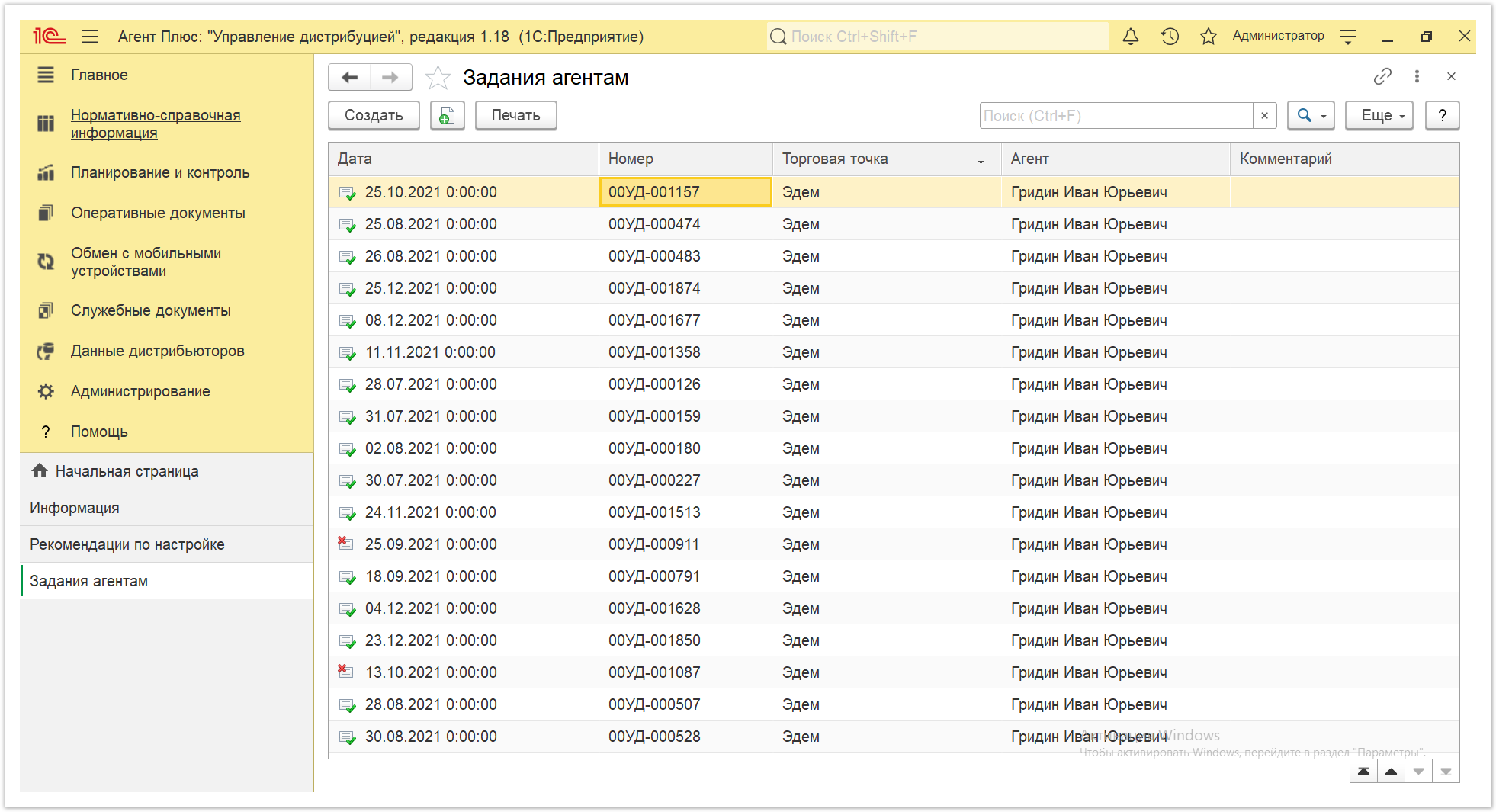
Task: Select number 00УД-000483
Action: pyautogui.click(x=654, y=256)
